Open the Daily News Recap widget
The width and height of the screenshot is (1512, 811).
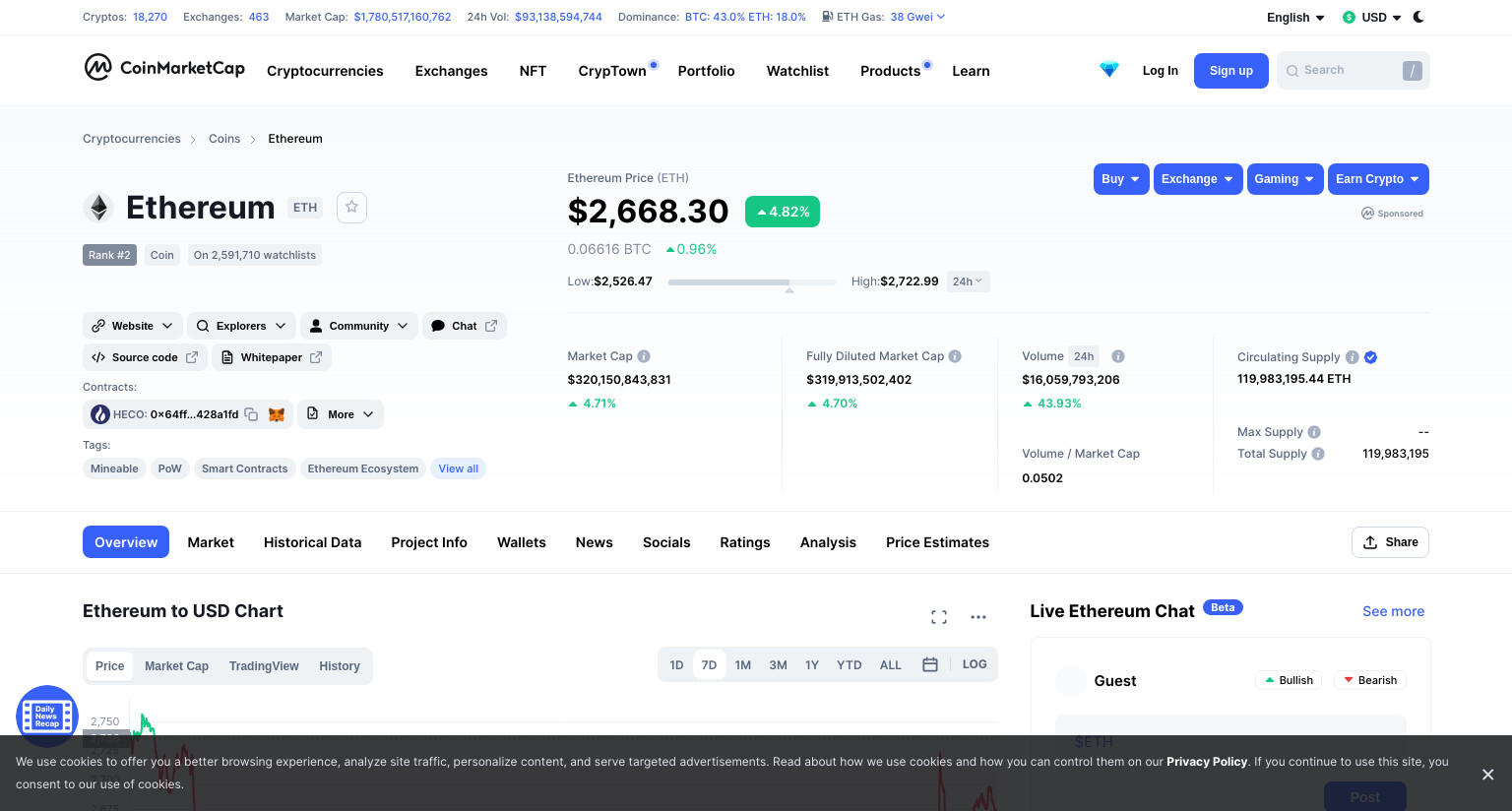[47, 716]
